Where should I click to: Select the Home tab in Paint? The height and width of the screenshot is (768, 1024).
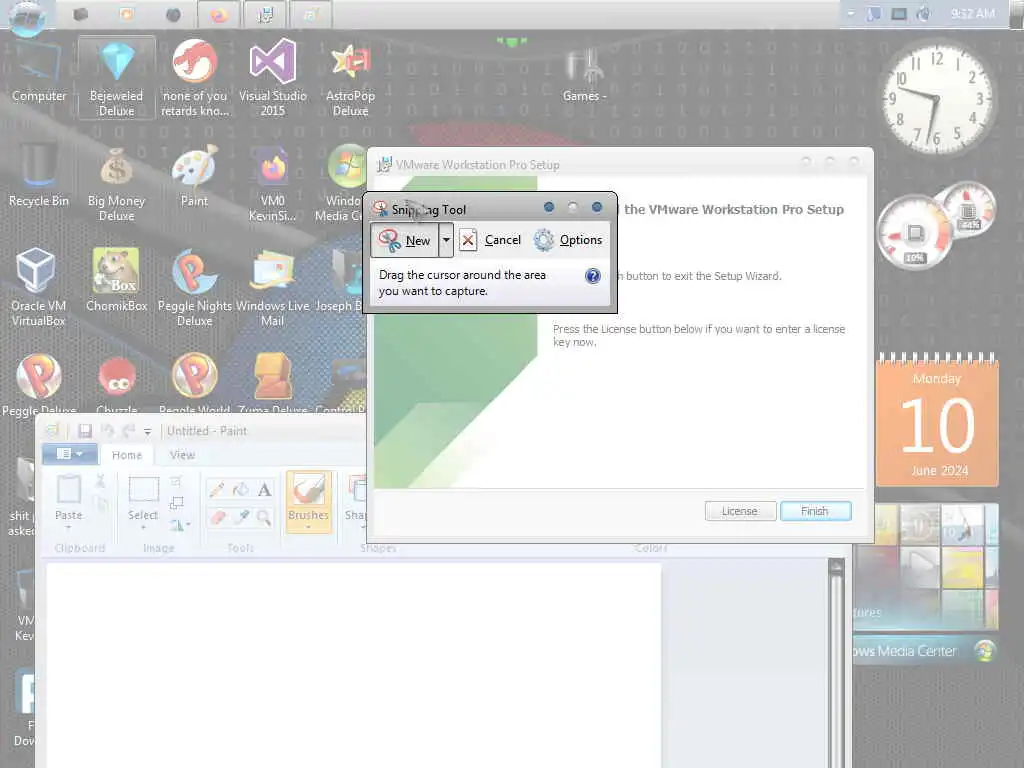coord(127,455)
